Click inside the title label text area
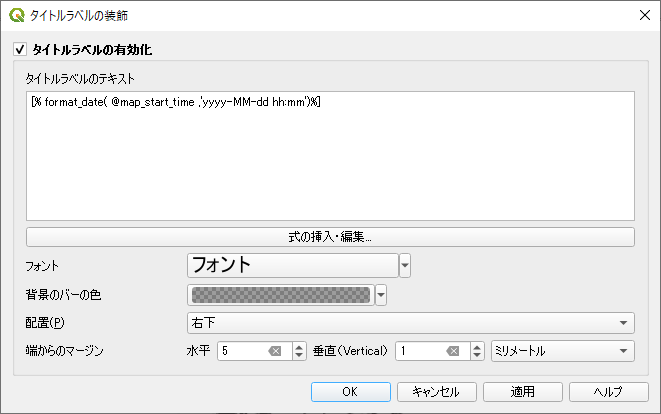The image size is (661, 414). point(330,156)
